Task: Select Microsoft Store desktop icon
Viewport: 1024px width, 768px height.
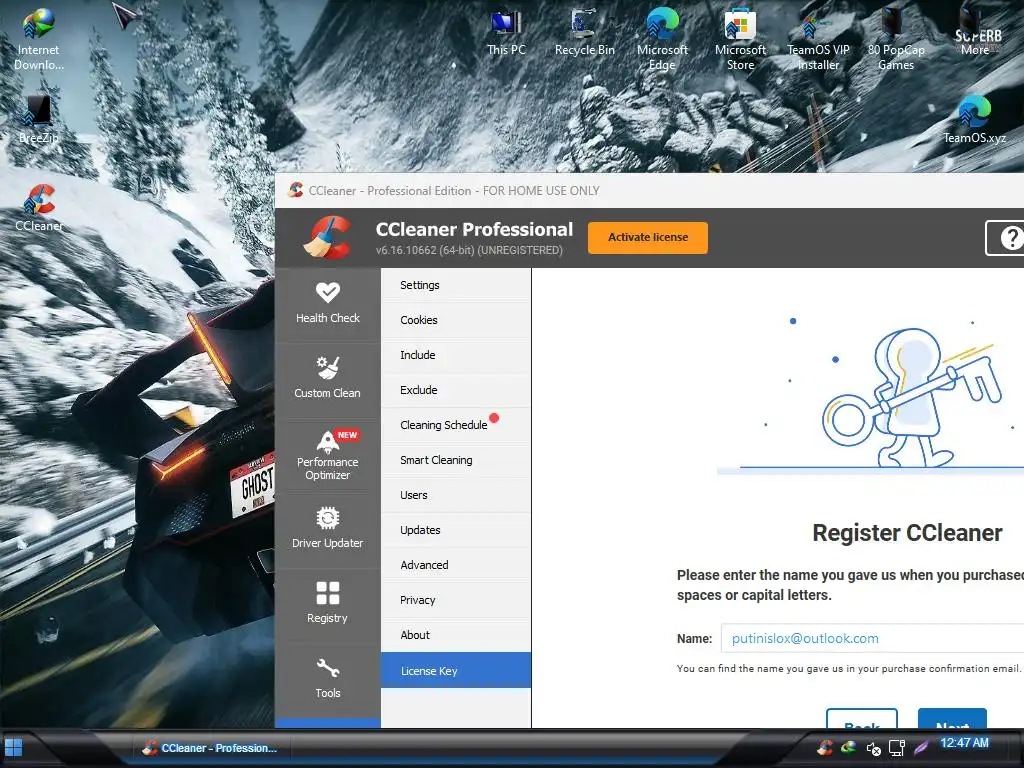Action: [741, 39]
